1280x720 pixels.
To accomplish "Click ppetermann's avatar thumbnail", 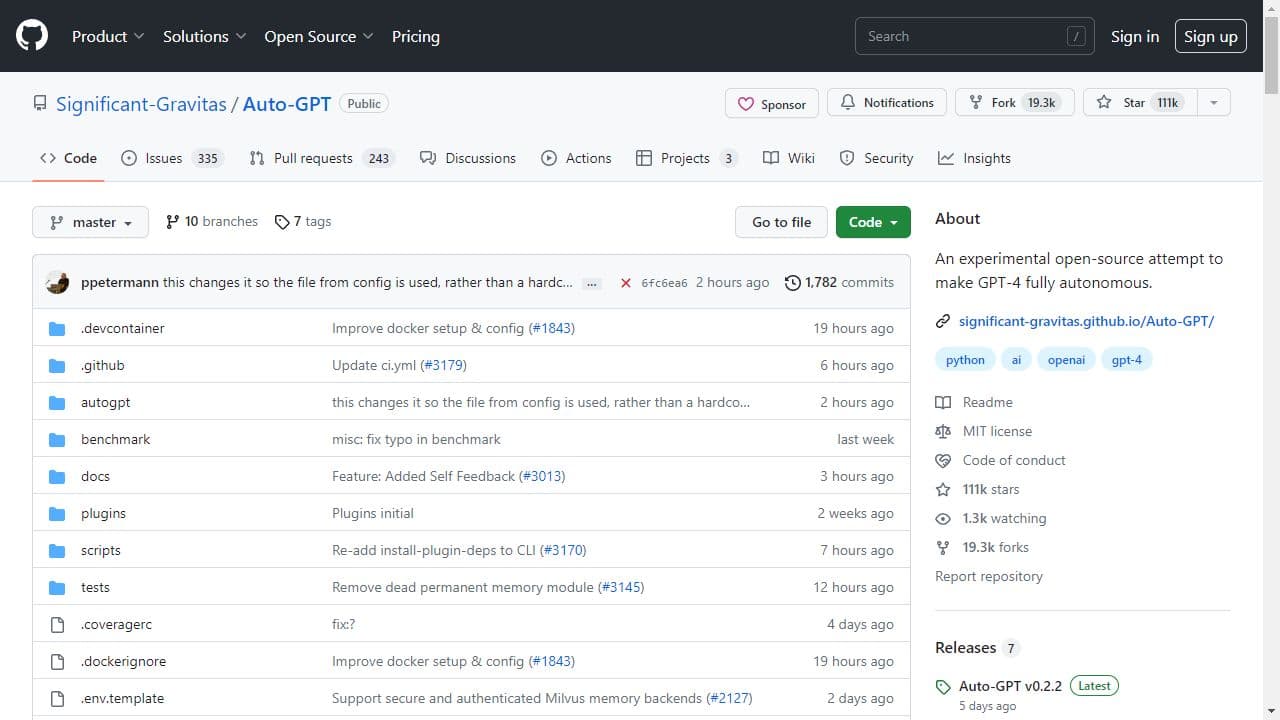I will coord(57,282).
